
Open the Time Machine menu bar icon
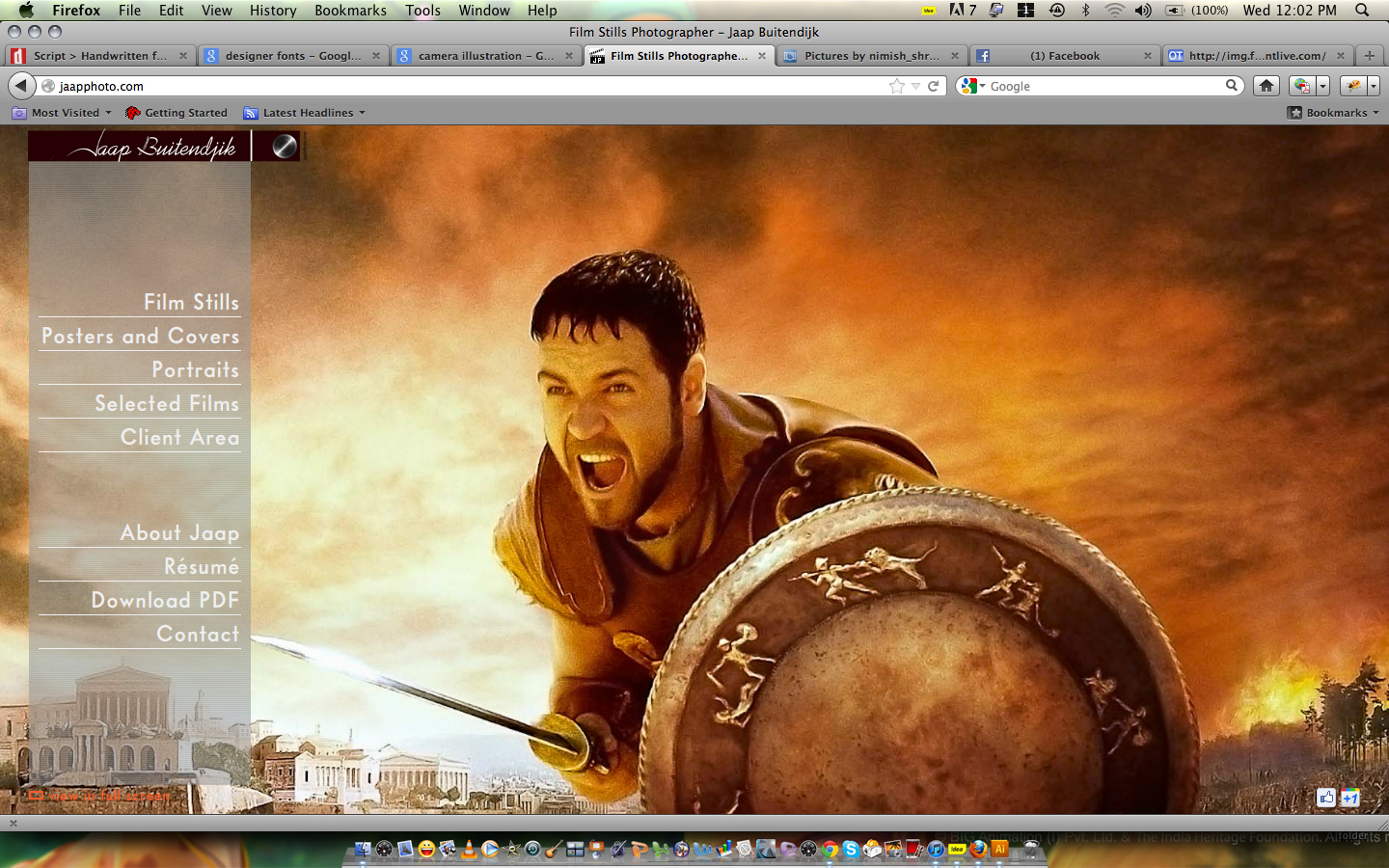click(1057, 11)
